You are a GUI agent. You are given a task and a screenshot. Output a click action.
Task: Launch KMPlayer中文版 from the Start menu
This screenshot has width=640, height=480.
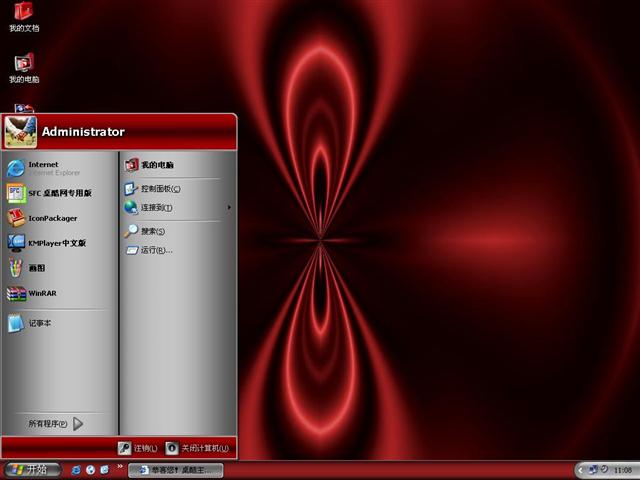(x=56, y=243)
